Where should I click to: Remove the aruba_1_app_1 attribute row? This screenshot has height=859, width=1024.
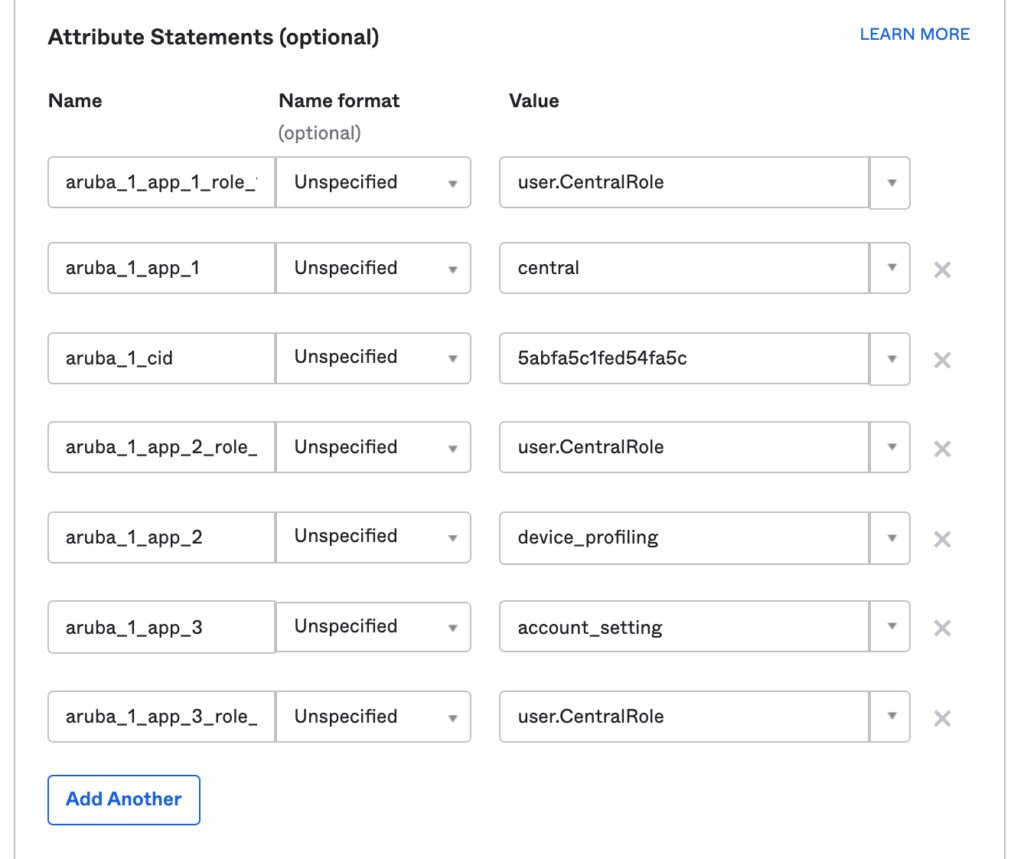pos(941,268)
